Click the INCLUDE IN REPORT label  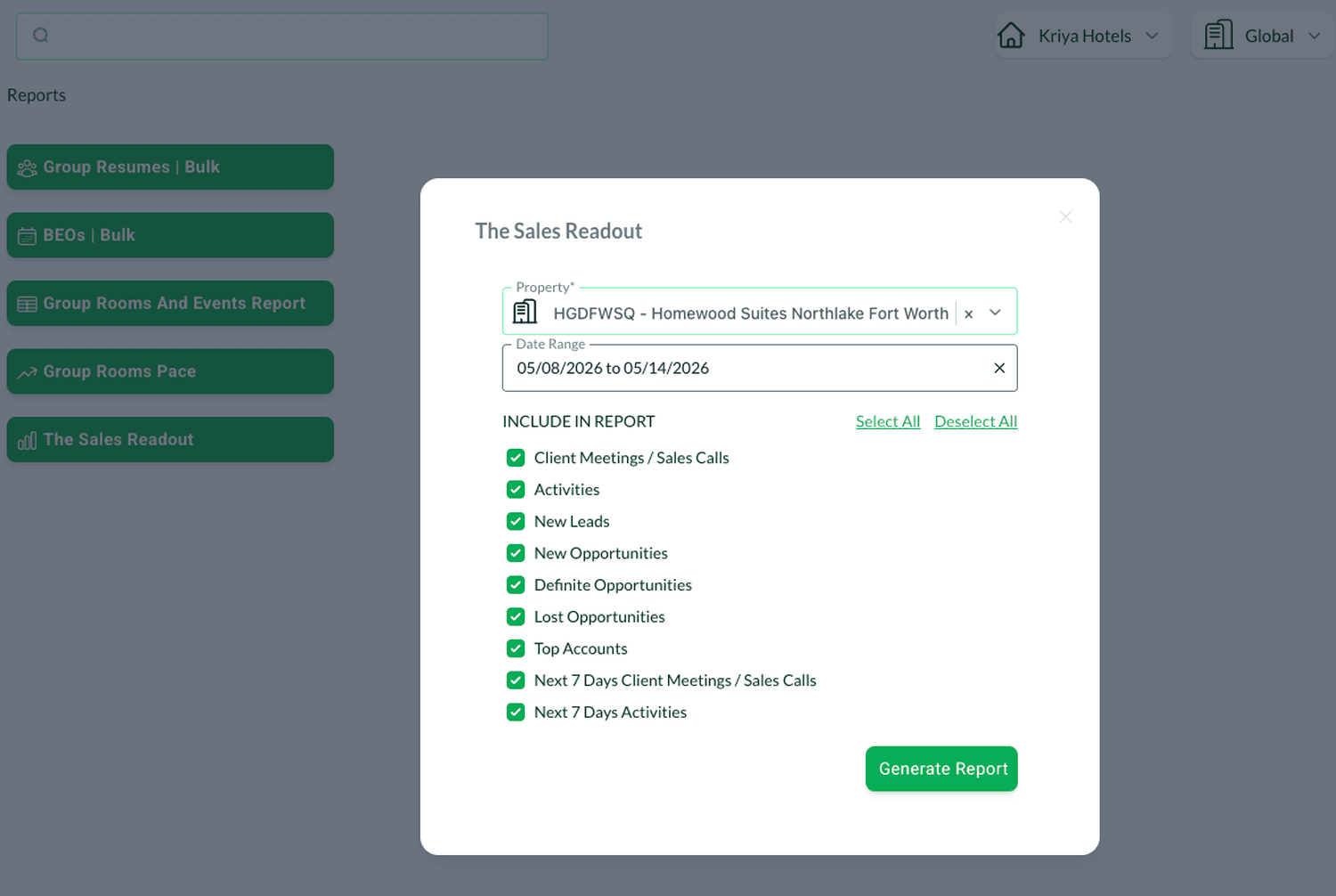[579, 421]
